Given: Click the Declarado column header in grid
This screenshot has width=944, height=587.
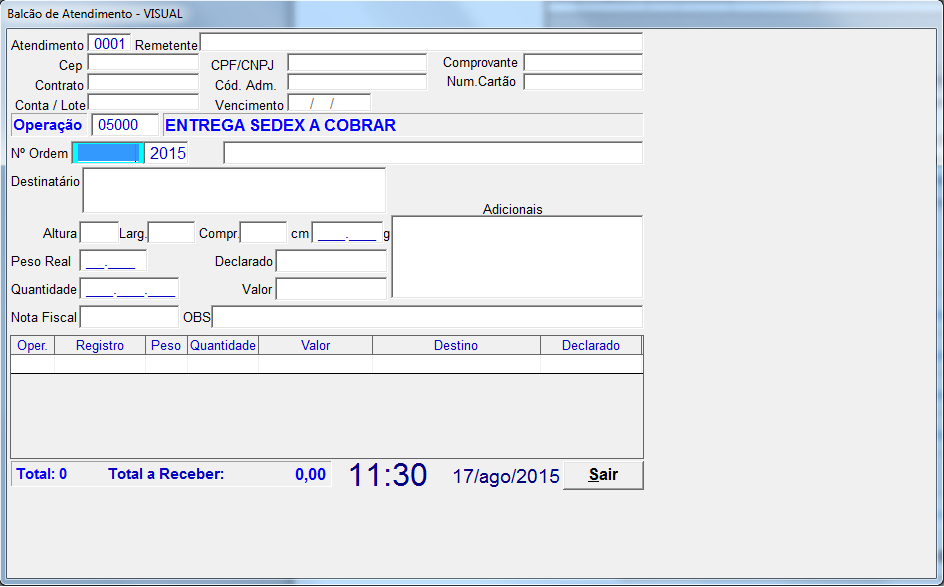Looking at the screenshot, I should pyautogui.click(x=591, y=346).
